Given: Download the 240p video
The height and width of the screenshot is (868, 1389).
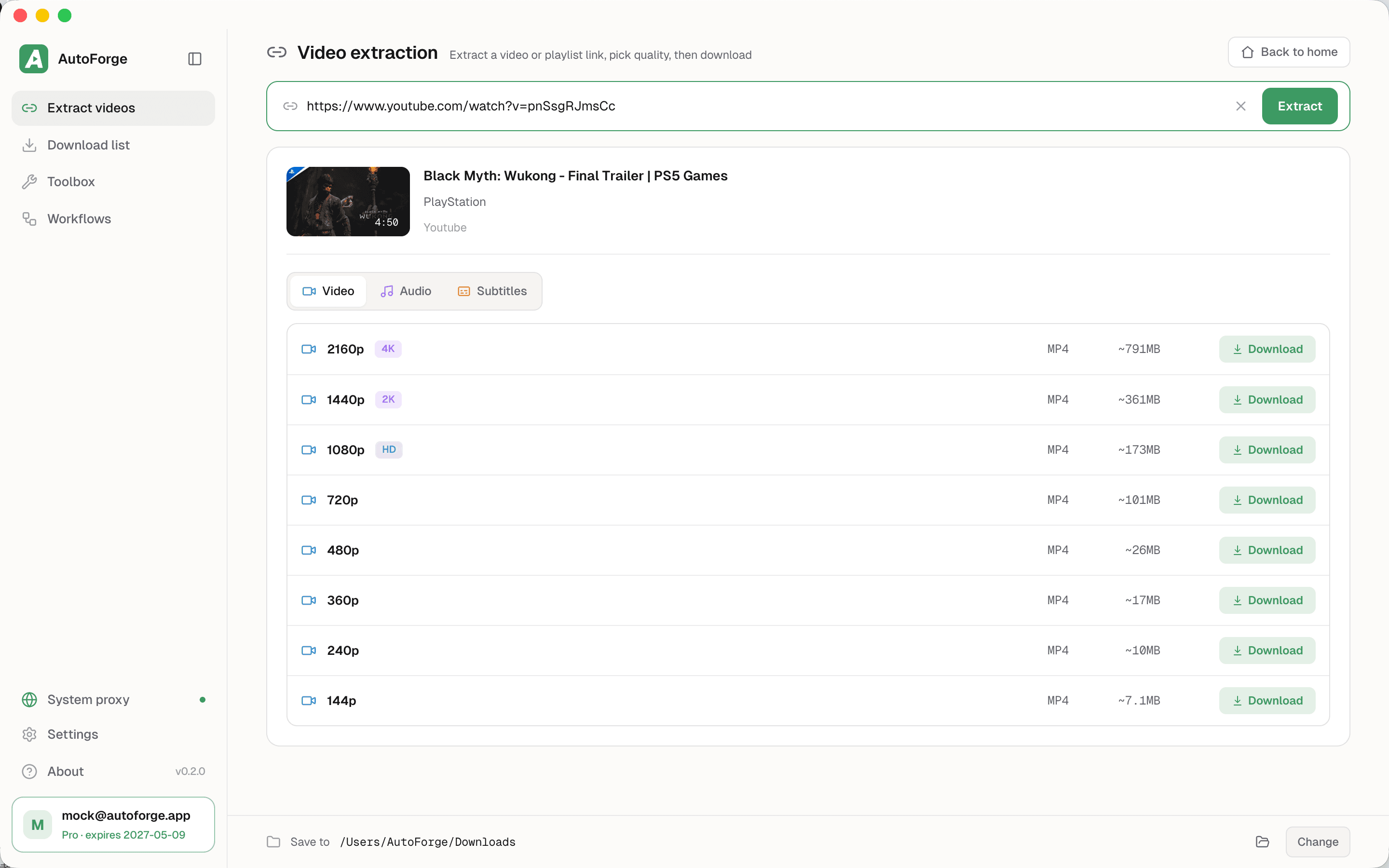Looking at the screenshot, I should tap(1267, 651).
